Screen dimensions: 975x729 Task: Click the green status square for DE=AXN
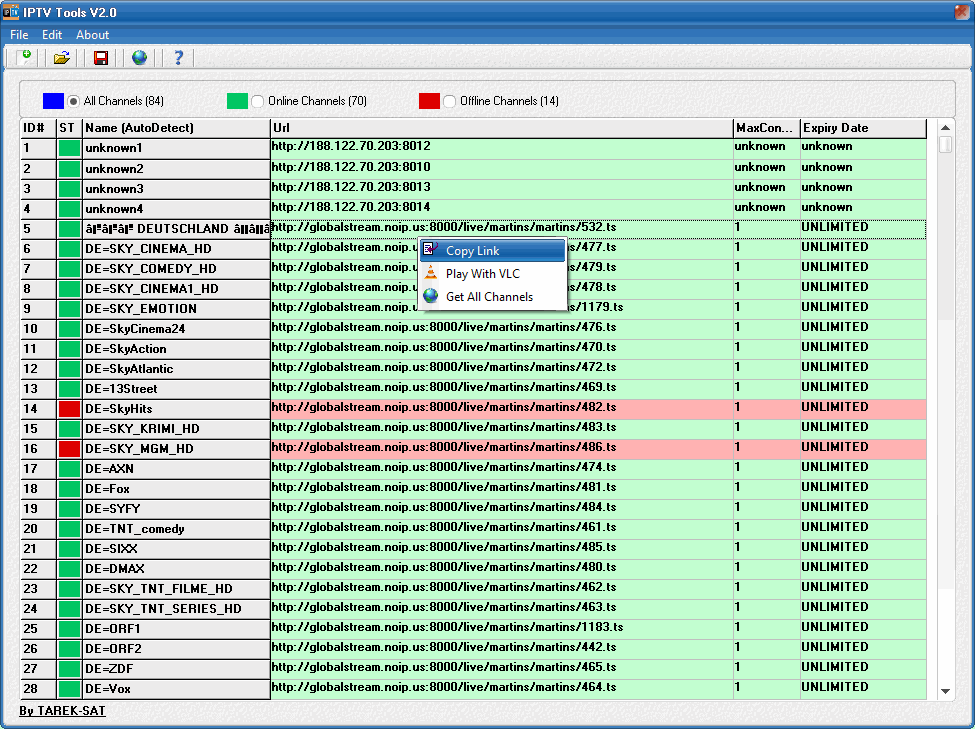pos(69,468)
